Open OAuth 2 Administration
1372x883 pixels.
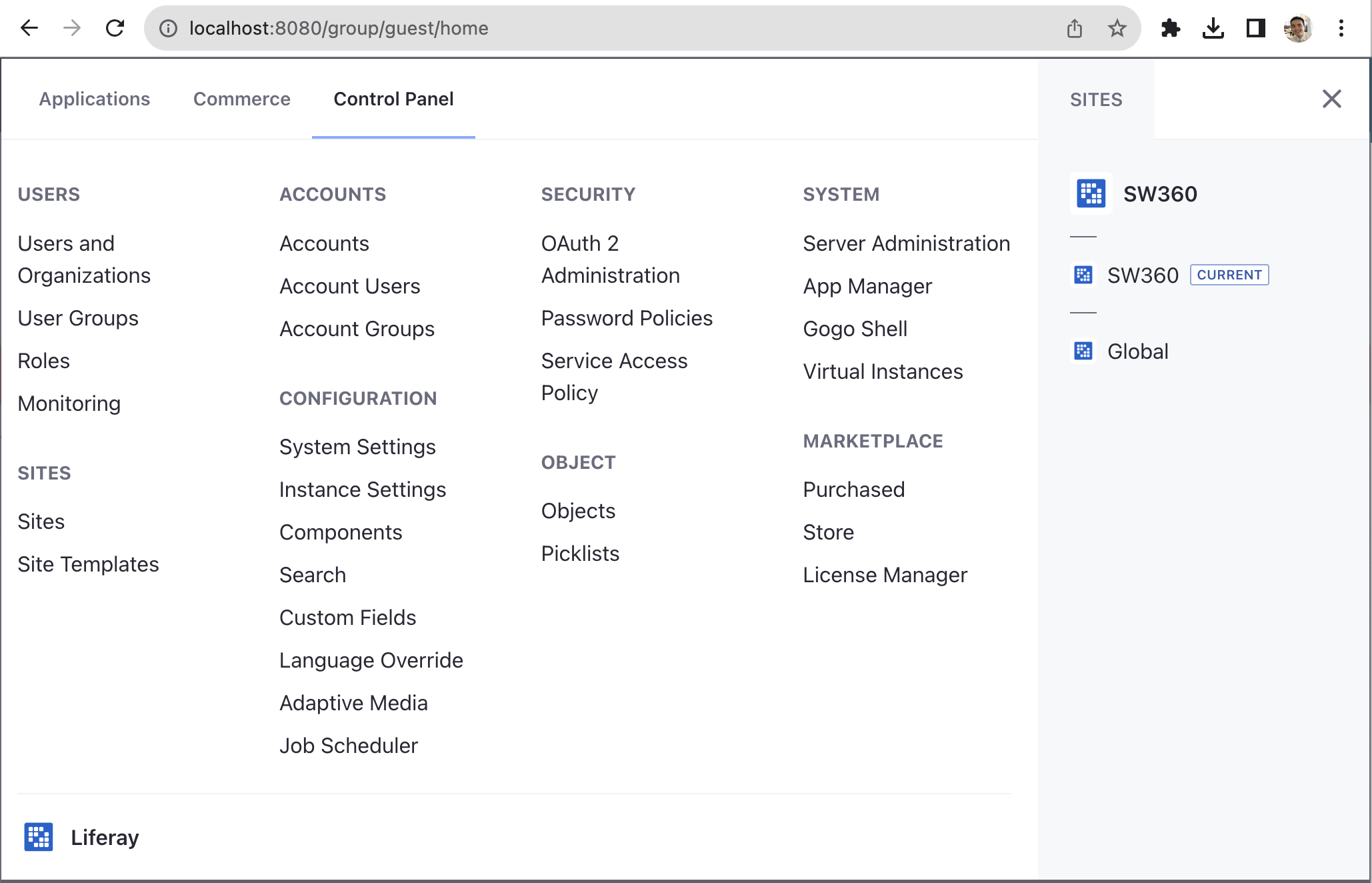[x=610, y=259]
